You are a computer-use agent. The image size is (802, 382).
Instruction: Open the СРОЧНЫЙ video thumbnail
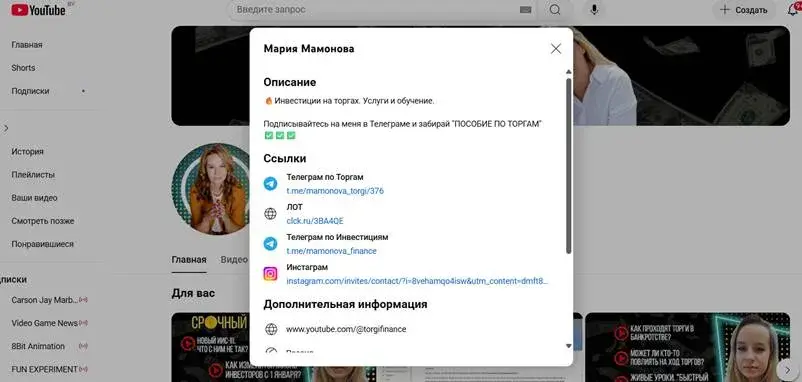click(210, 347)
